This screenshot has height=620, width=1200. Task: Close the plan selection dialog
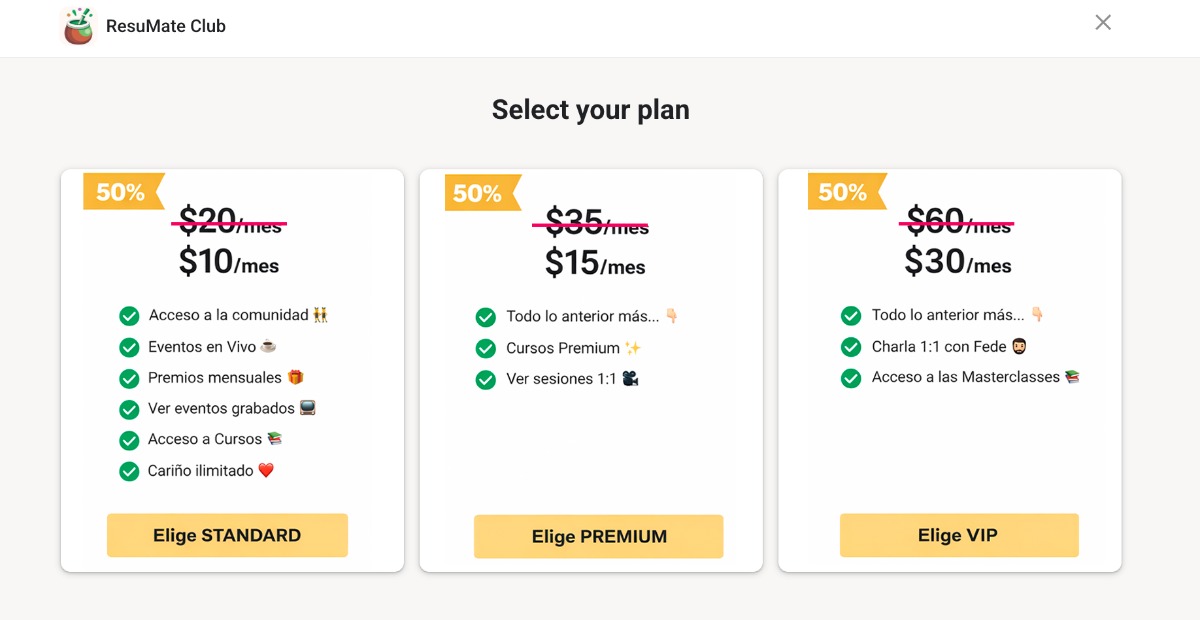pos(1103,23)
